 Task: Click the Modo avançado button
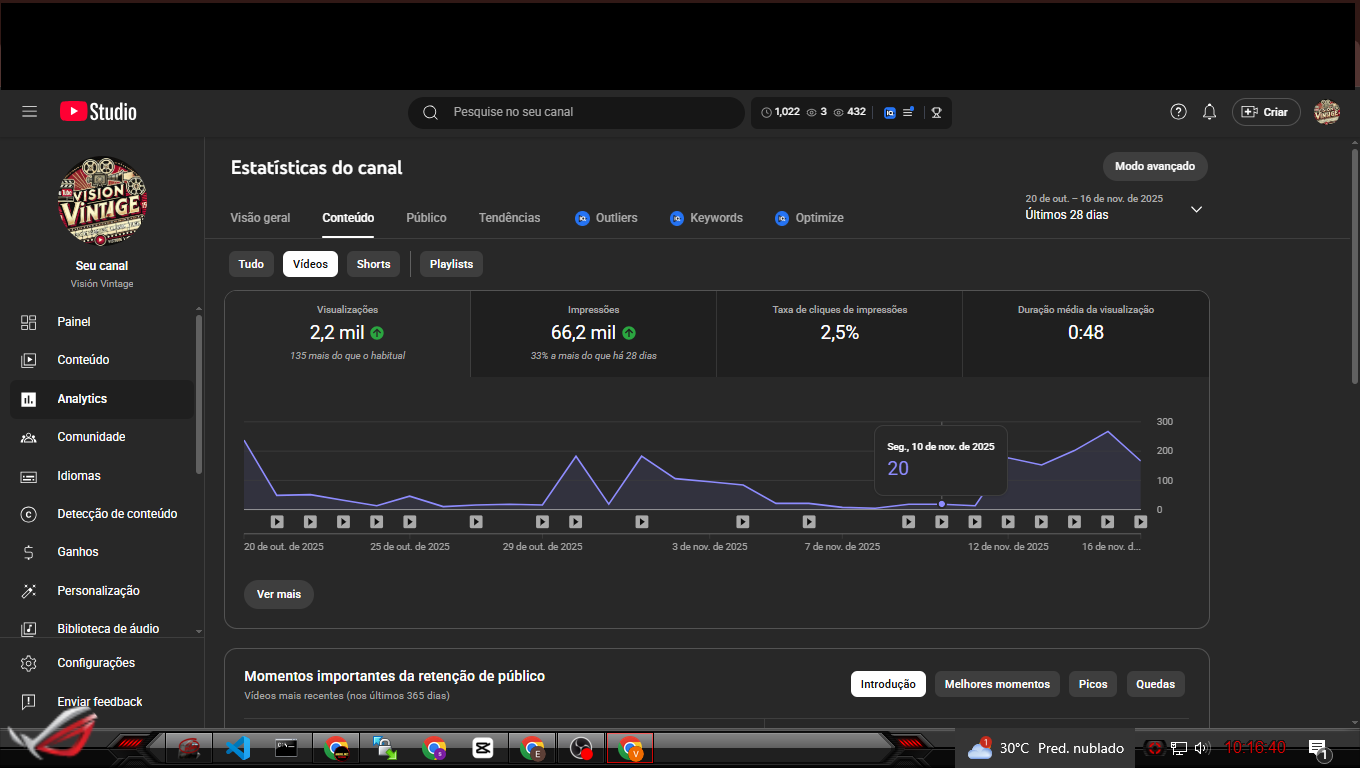click(x=1154, y=166)
